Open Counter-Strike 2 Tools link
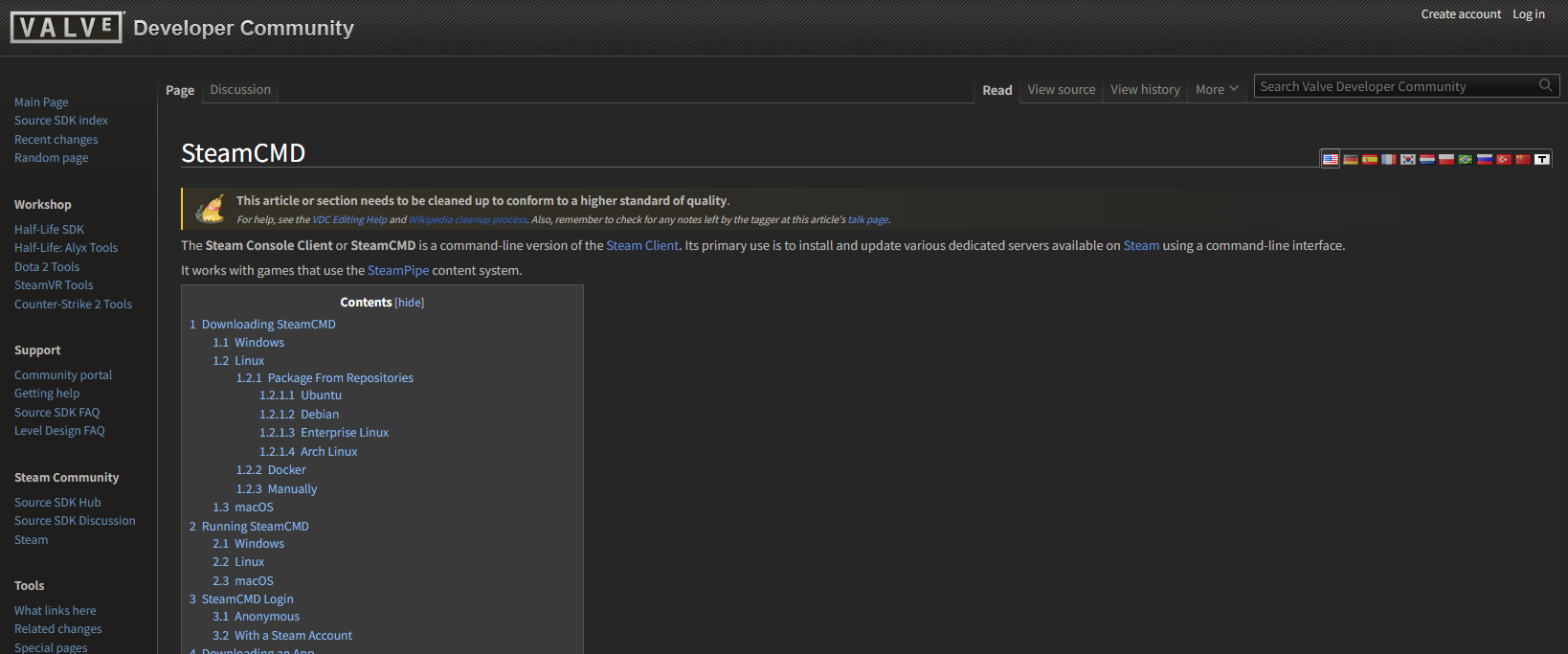Image resolution: width=1568 pixels, height=654 pixels. [73, 304]
